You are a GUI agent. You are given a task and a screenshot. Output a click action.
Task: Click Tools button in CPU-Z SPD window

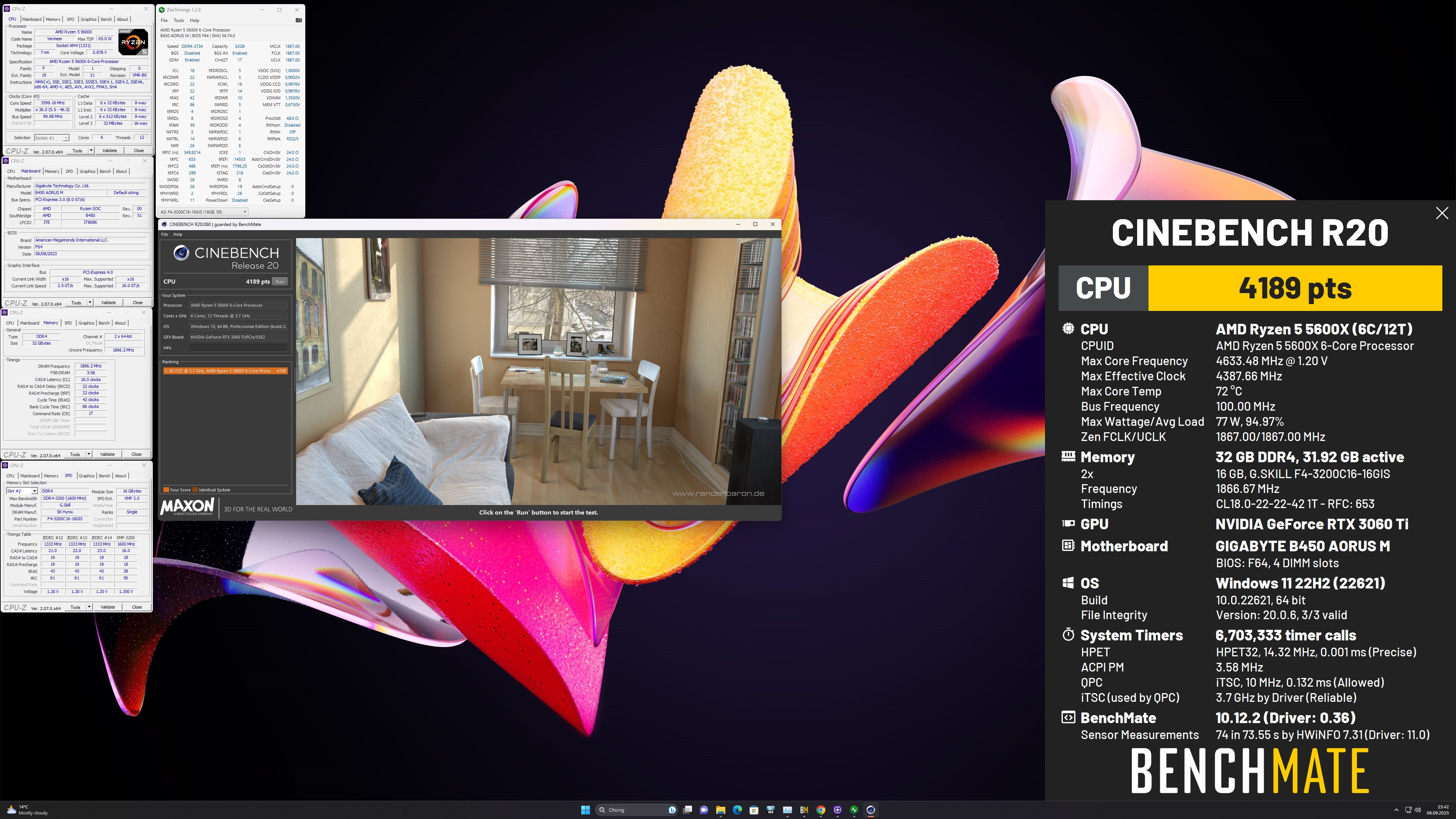[75, 607]
